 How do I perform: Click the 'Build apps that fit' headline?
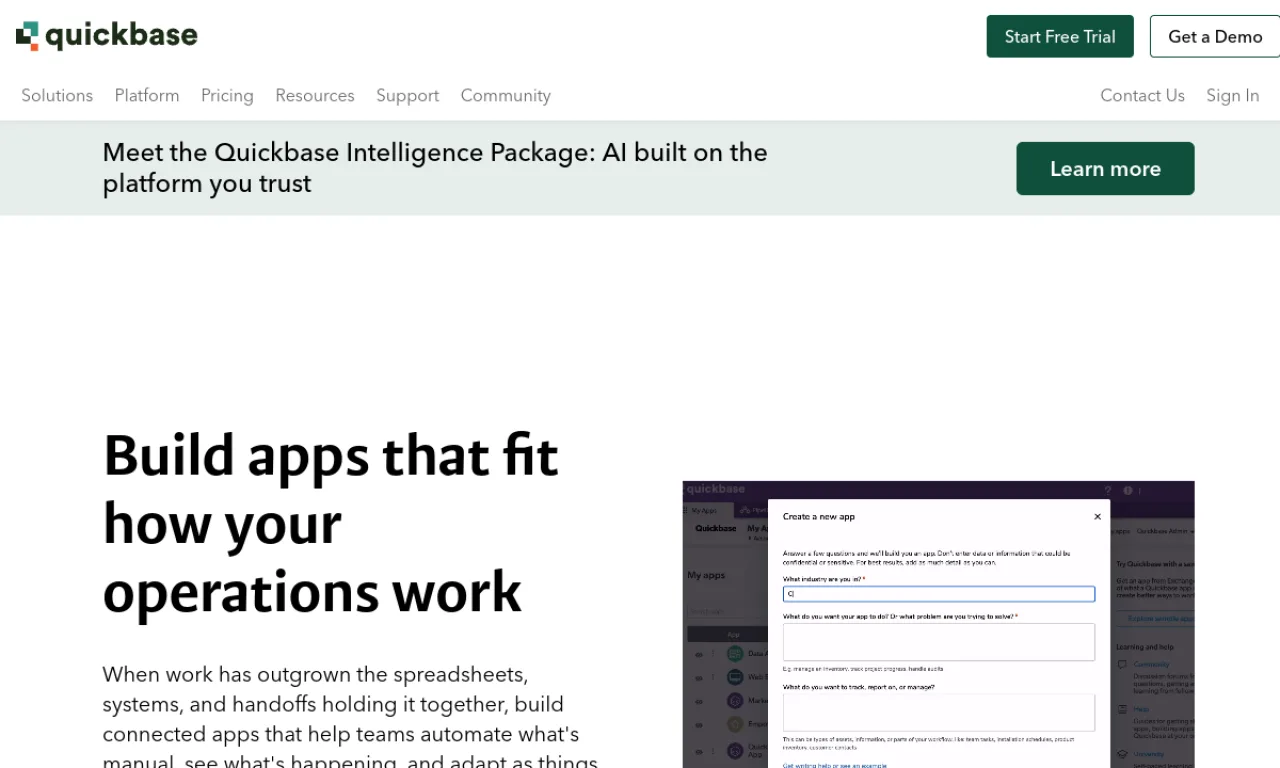331,523
